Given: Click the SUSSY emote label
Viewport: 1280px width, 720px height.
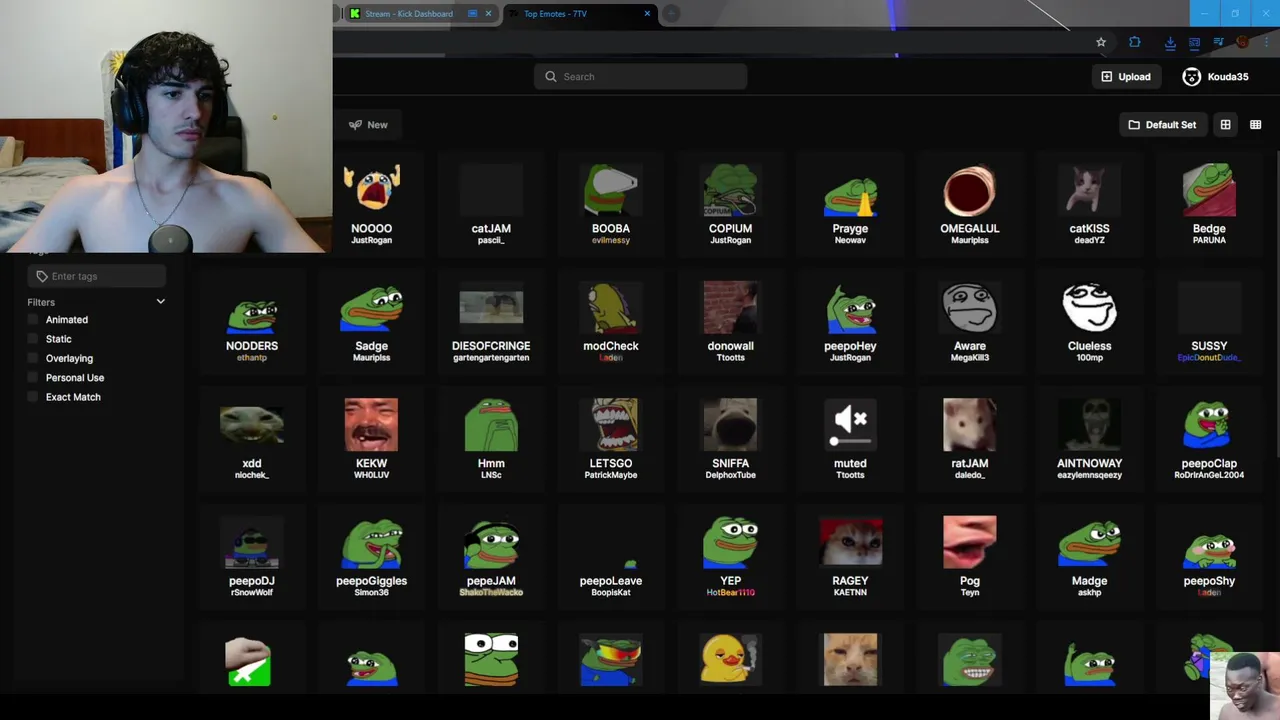Looking at the screenshot, I should pos(1209,346).
